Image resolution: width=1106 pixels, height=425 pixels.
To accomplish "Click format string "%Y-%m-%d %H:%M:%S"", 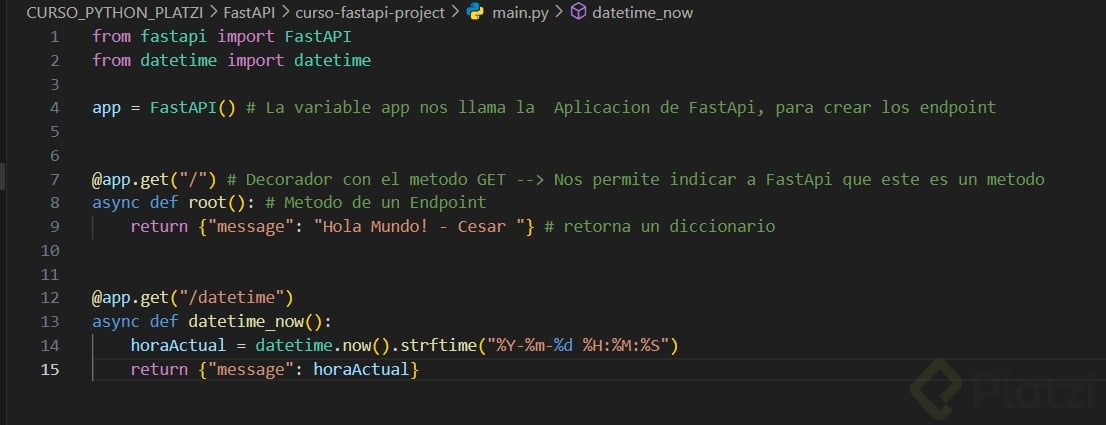I will click(x=578, y=345).
